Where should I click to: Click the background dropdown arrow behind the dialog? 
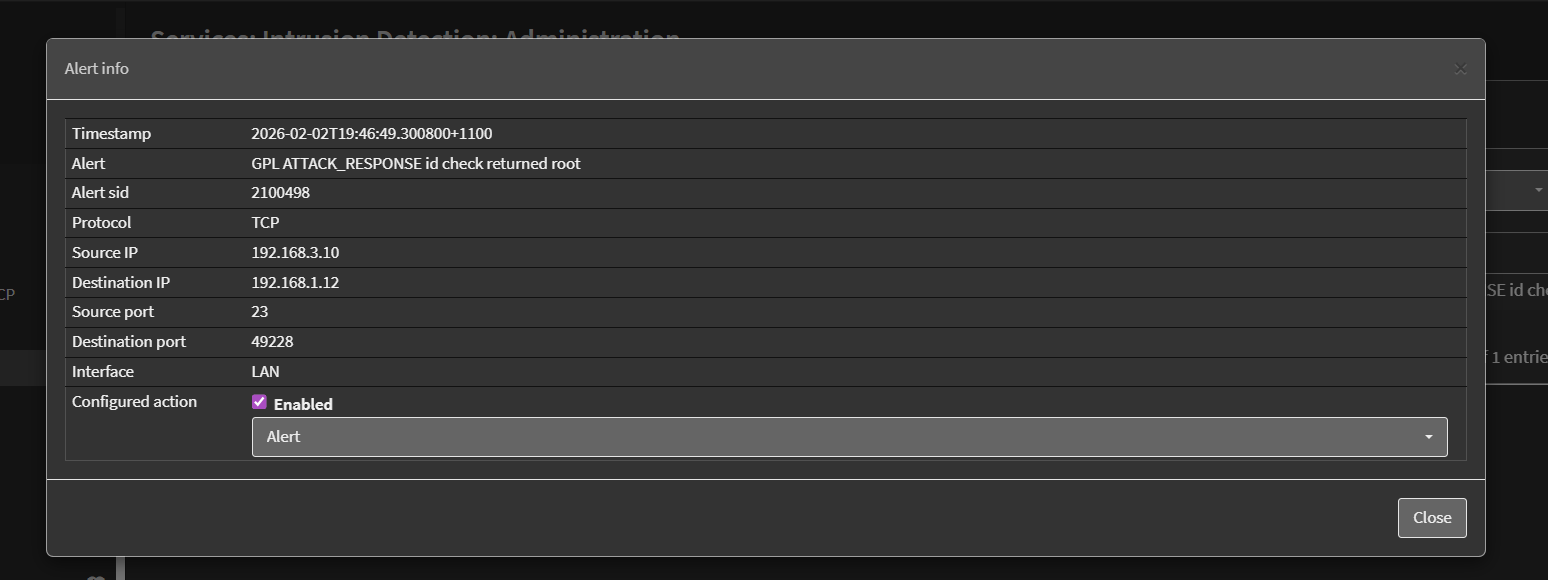tap(1537, 190)
